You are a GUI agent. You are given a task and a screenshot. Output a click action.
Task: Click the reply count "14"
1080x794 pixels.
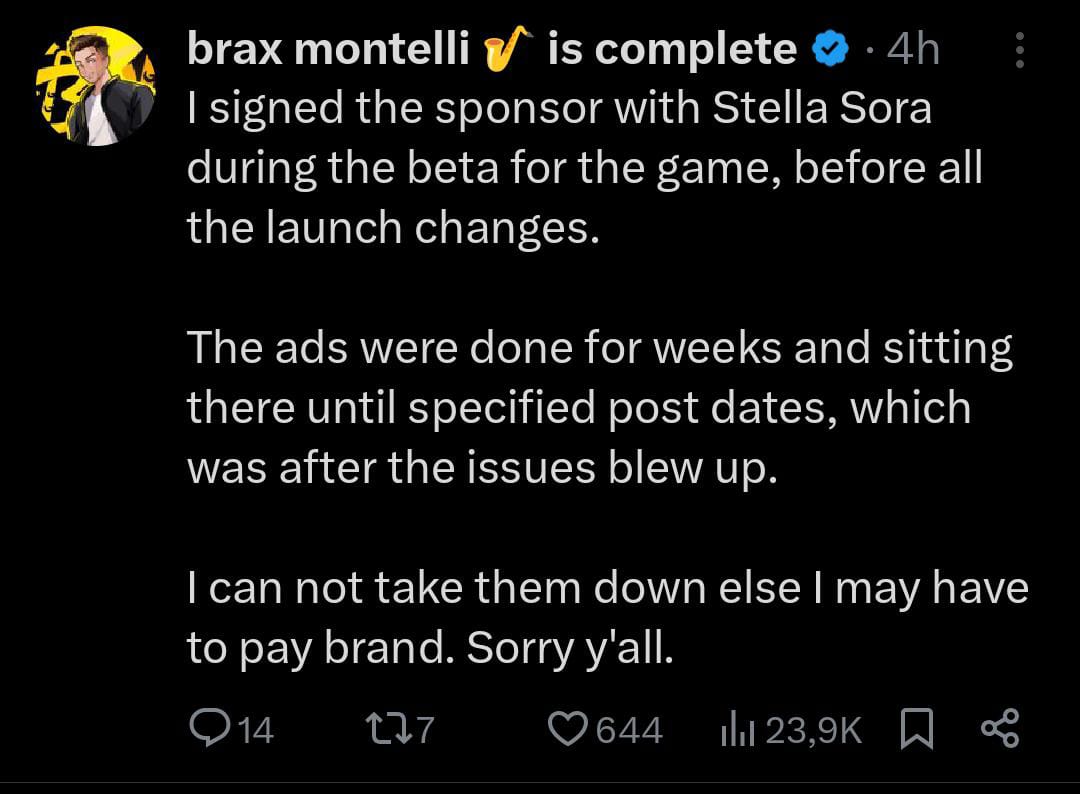point(256,730)
